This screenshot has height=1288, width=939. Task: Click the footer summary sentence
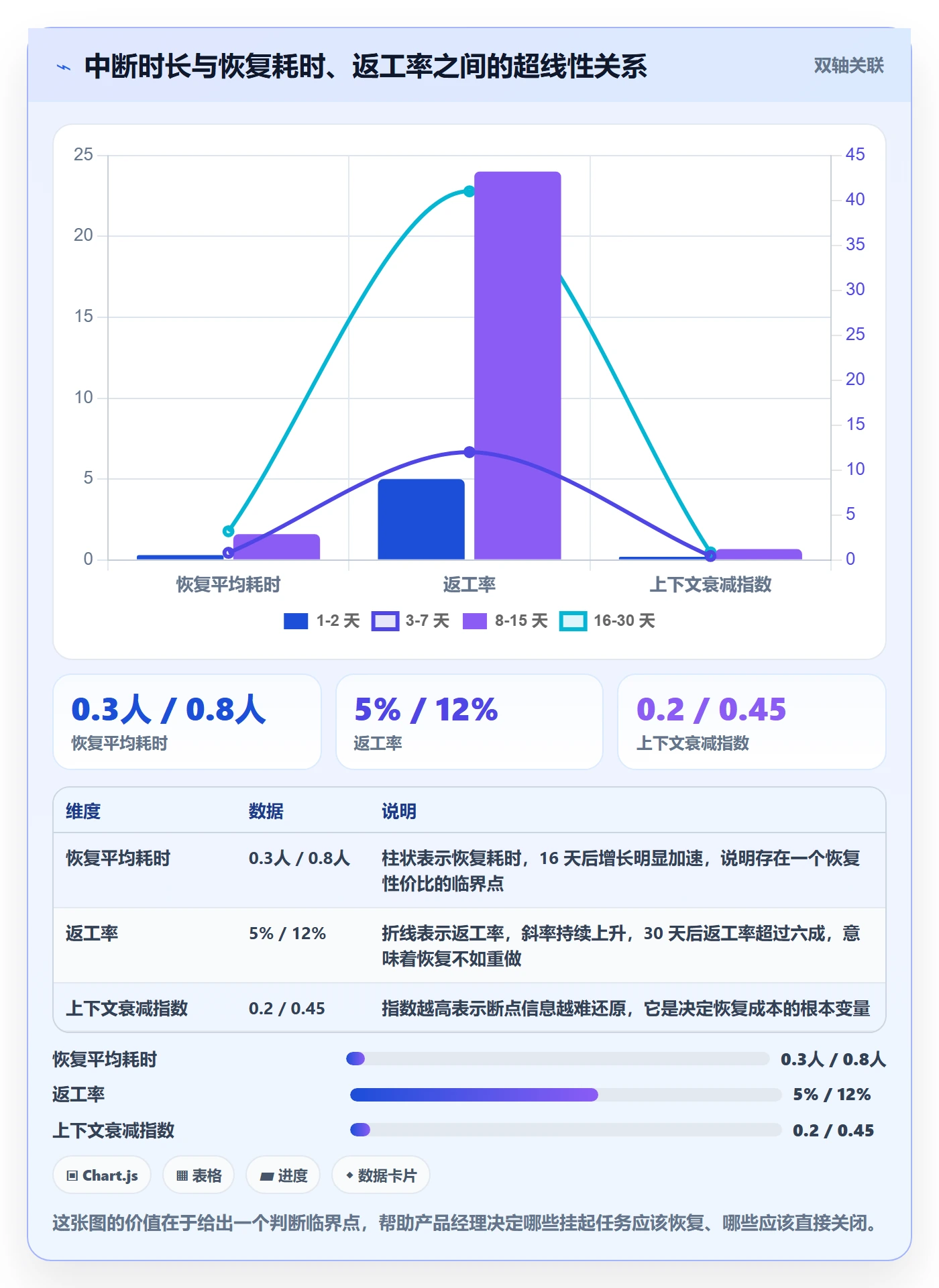click(467, 1223)
